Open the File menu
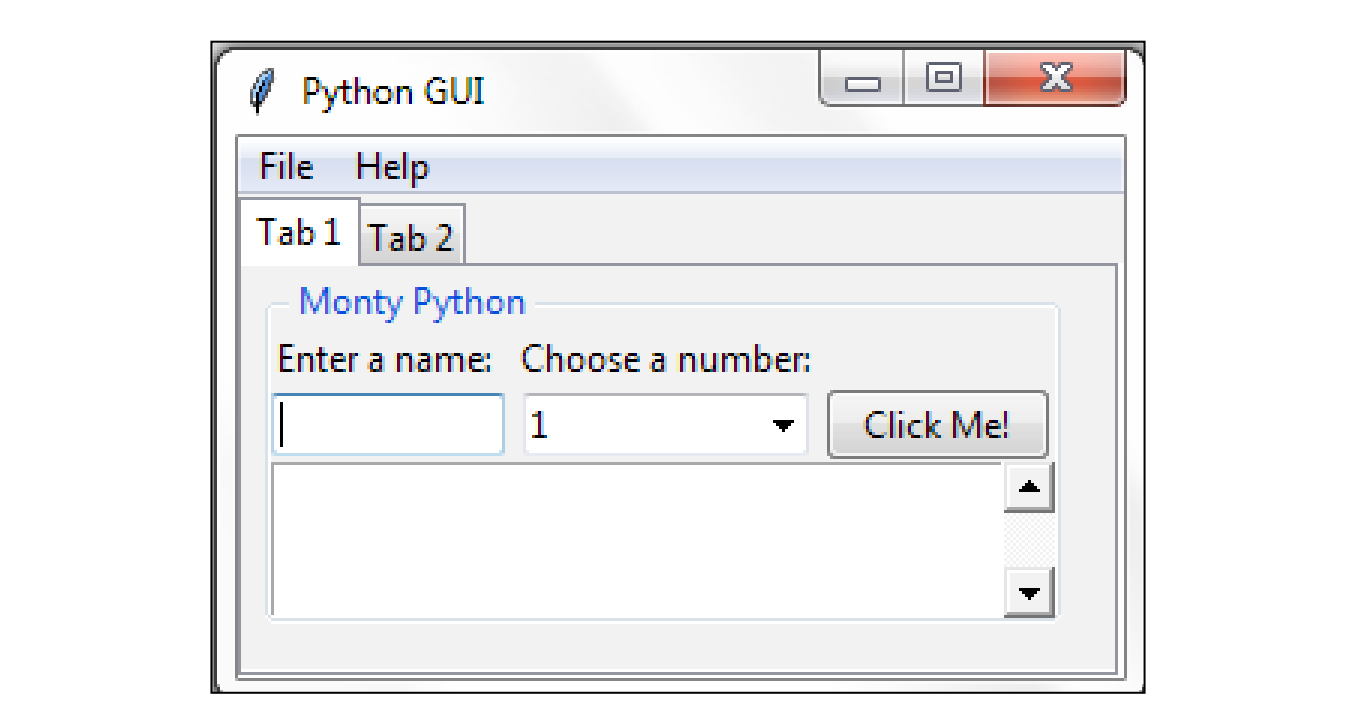 (285, 167)
